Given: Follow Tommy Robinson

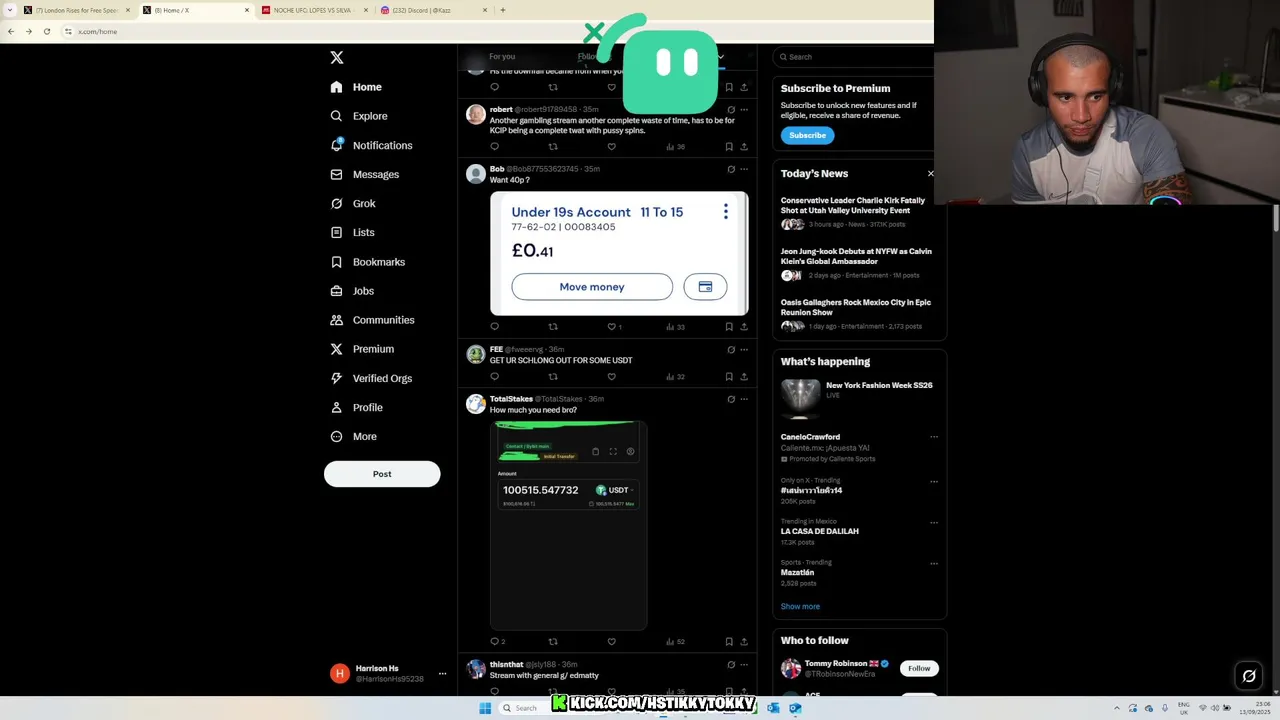Looking at the screenshot, I should [x=919, y=668].
